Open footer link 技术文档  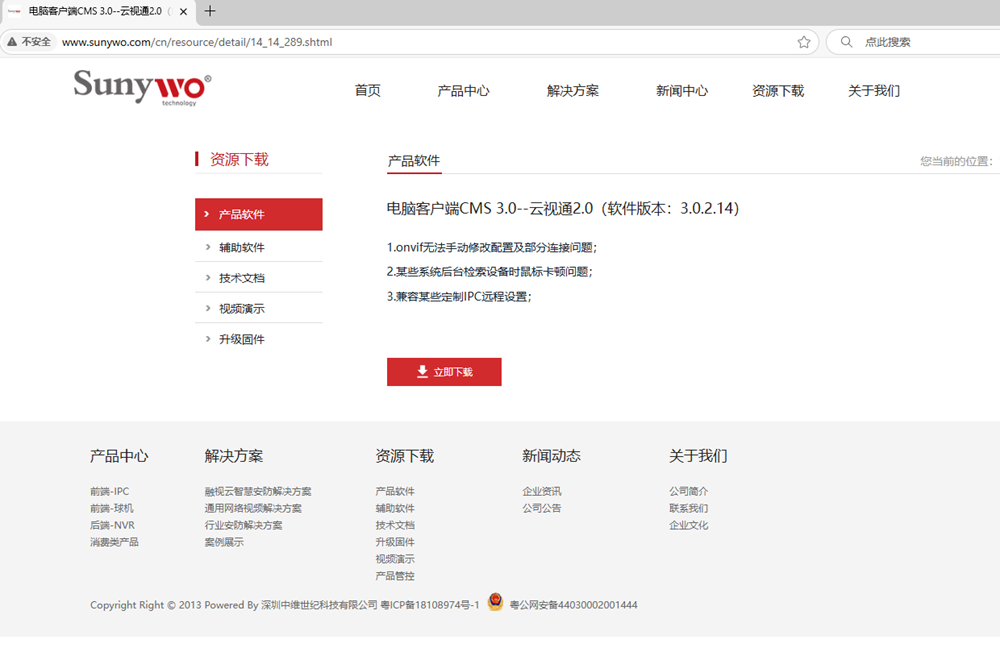click(395, 525)
